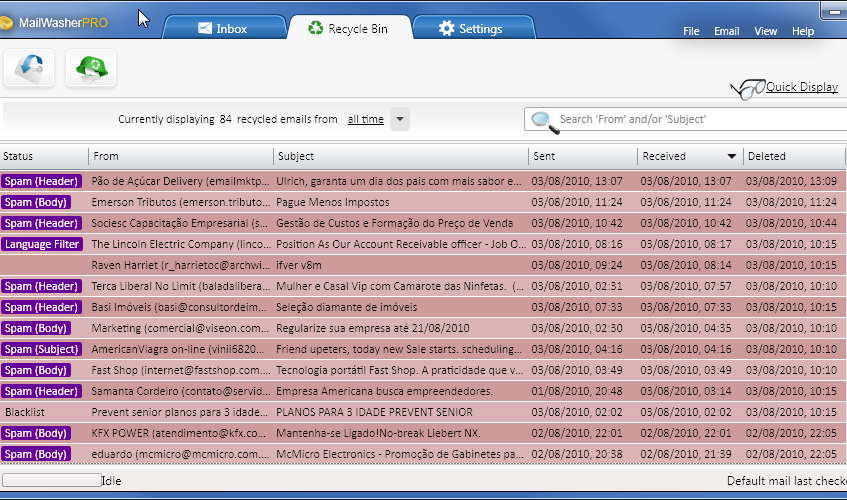Select the Pão de Açúcar Delivery email row
The height and width of the screenshot is (500, 847).
coord(422,181)
